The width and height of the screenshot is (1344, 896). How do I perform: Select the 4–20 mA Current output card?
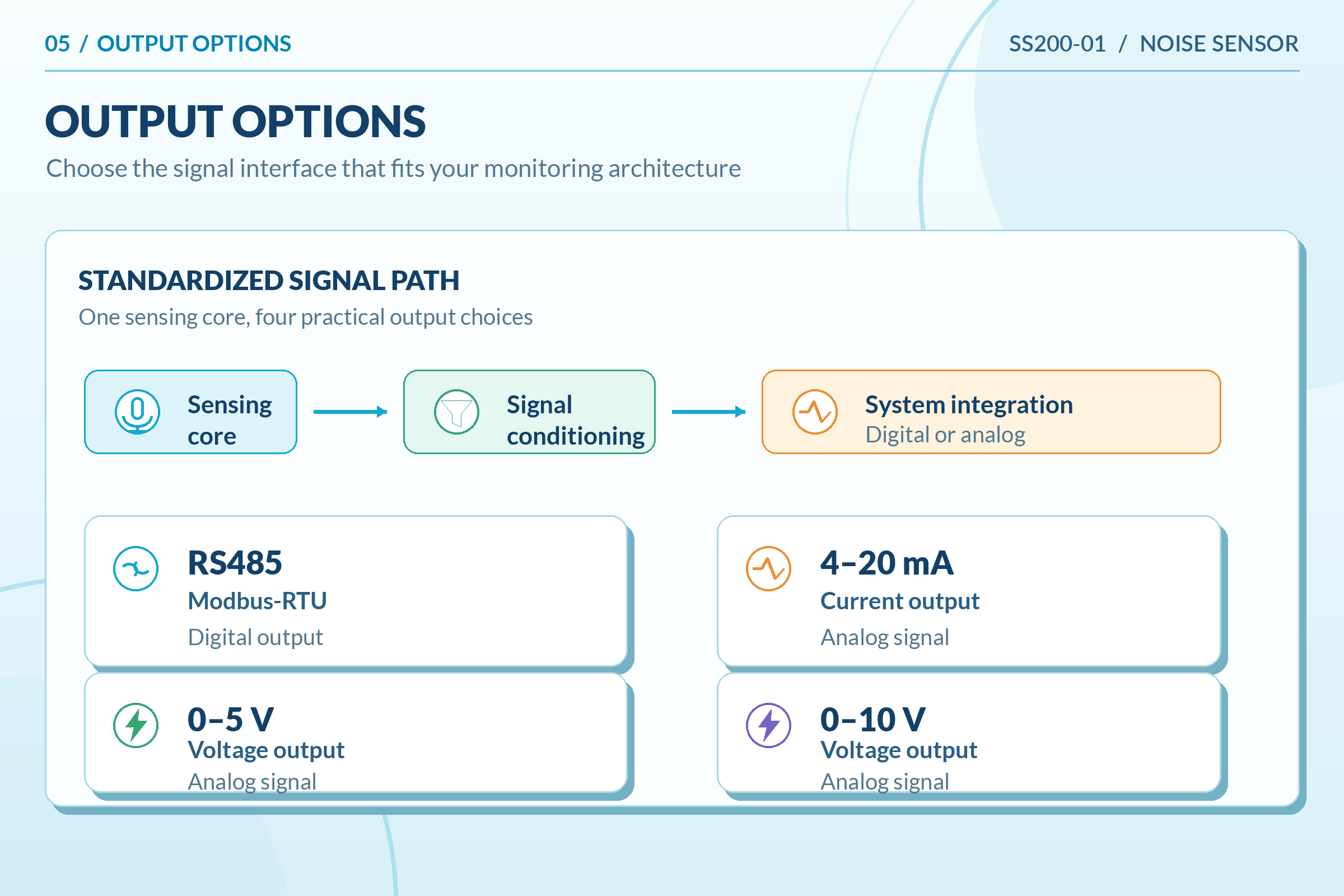(969, 591)
